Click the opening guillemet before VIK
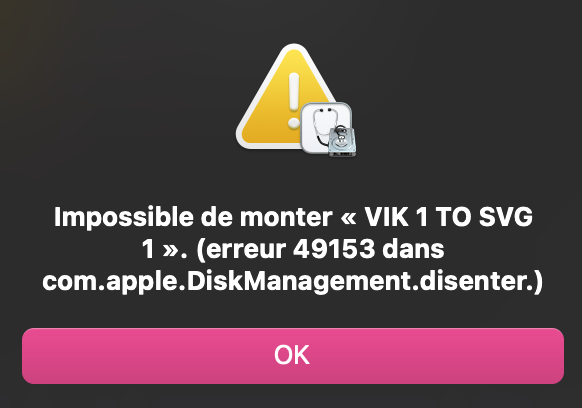582x408 pixels. [348, 218]
